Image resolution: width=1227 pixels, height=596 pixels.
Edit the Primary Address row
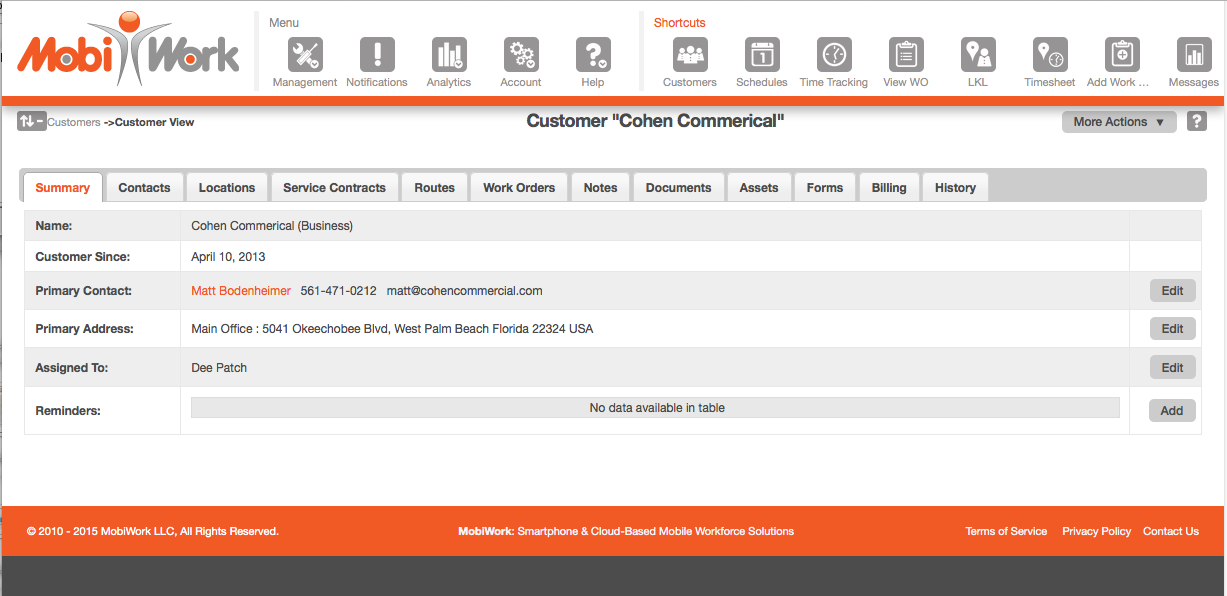click(x=1172, y=329)
